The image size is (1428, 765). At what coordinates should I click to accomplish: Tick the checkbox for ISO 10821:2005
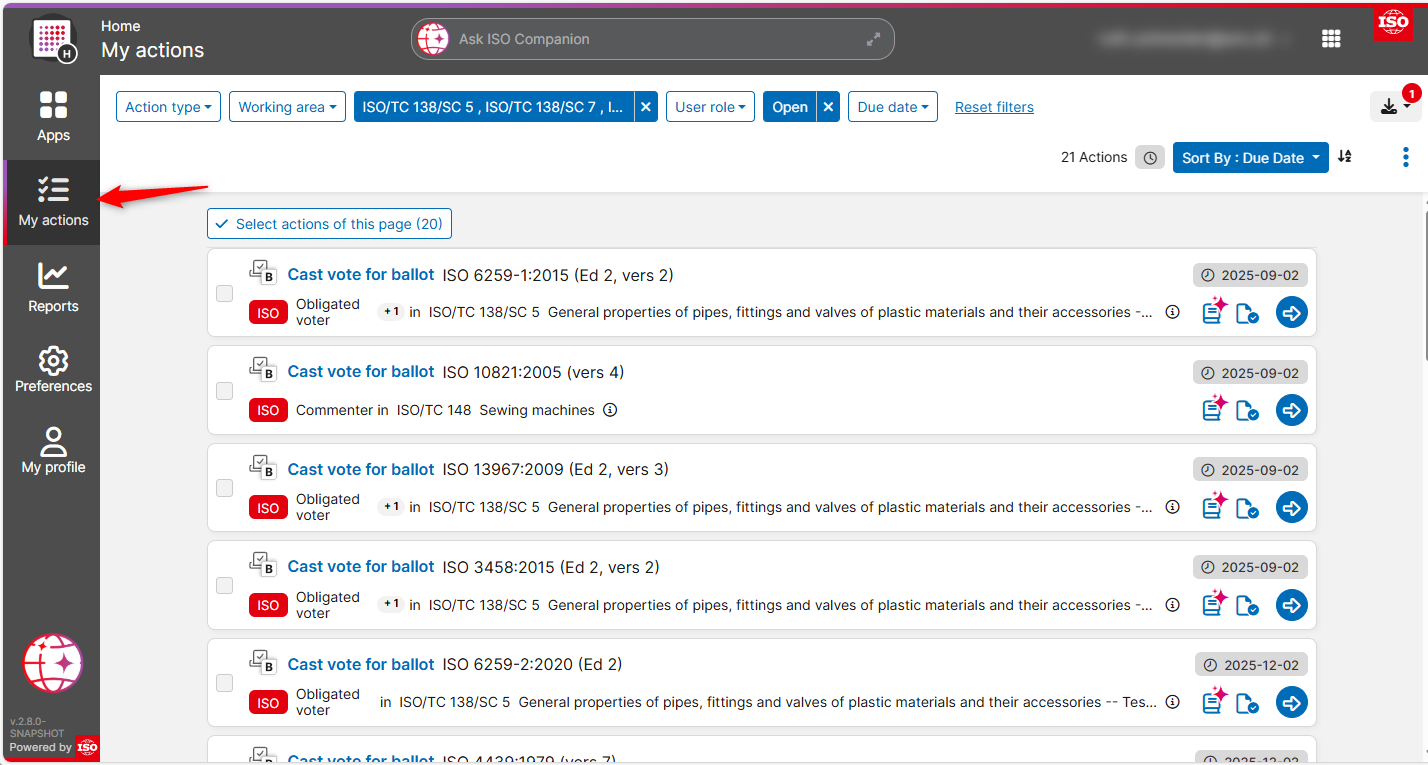225,391
